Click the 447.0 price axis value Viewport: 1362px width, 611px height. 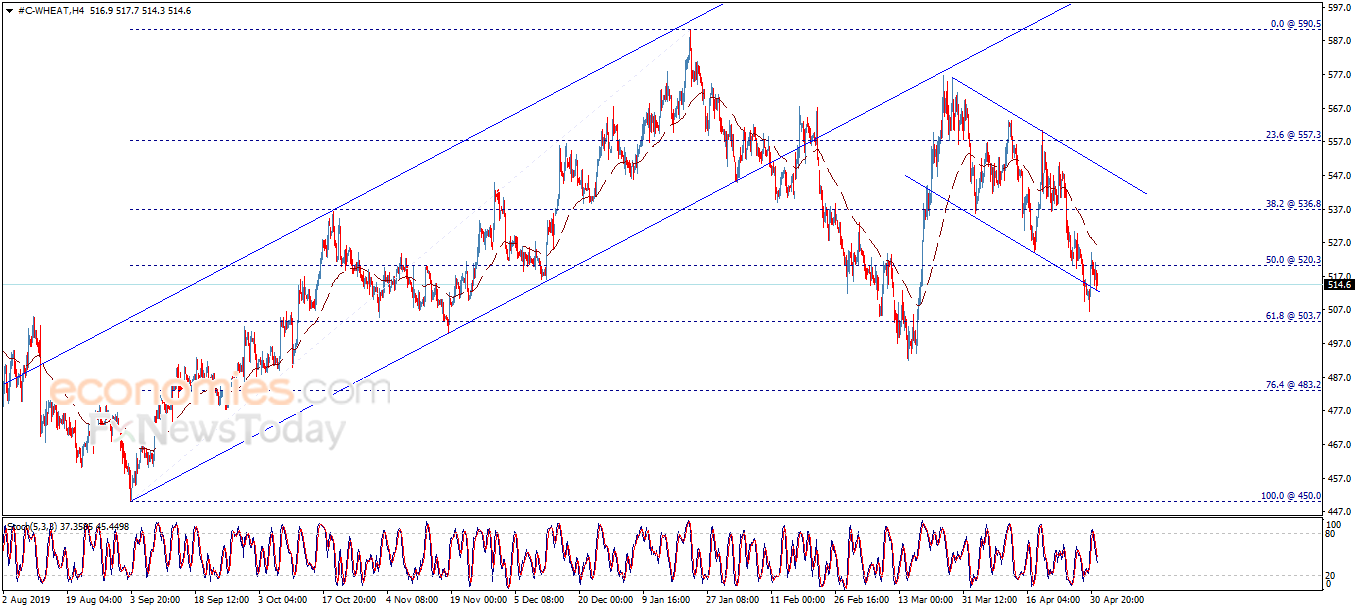click(1342, 512)
